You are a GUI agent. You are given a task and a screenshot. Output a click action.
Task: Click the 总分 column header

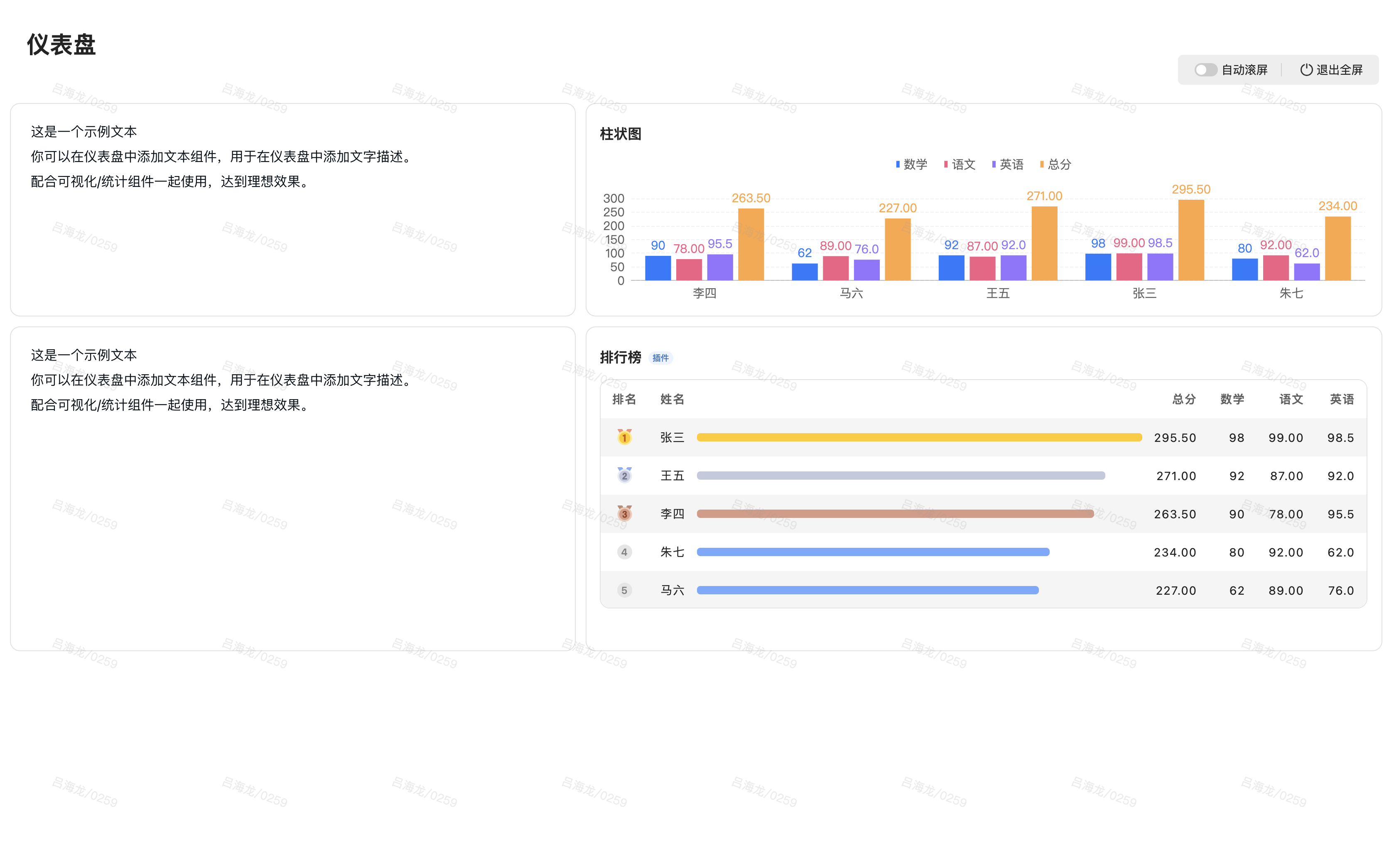1183,400
